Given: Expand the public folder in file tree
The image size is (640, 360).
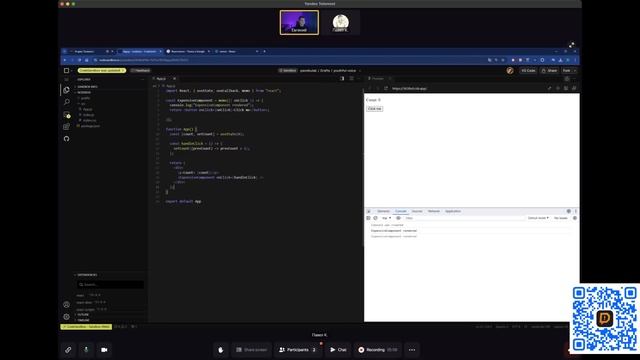Looking at the screenshot, I should click(x=85, y=98).
